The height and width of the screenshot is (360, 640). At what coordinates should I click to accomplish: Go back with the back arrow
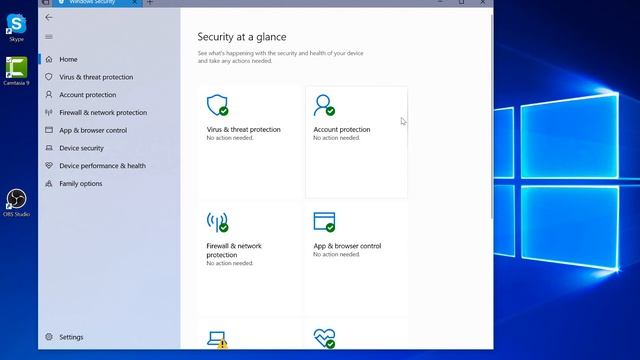pos(49,17)
